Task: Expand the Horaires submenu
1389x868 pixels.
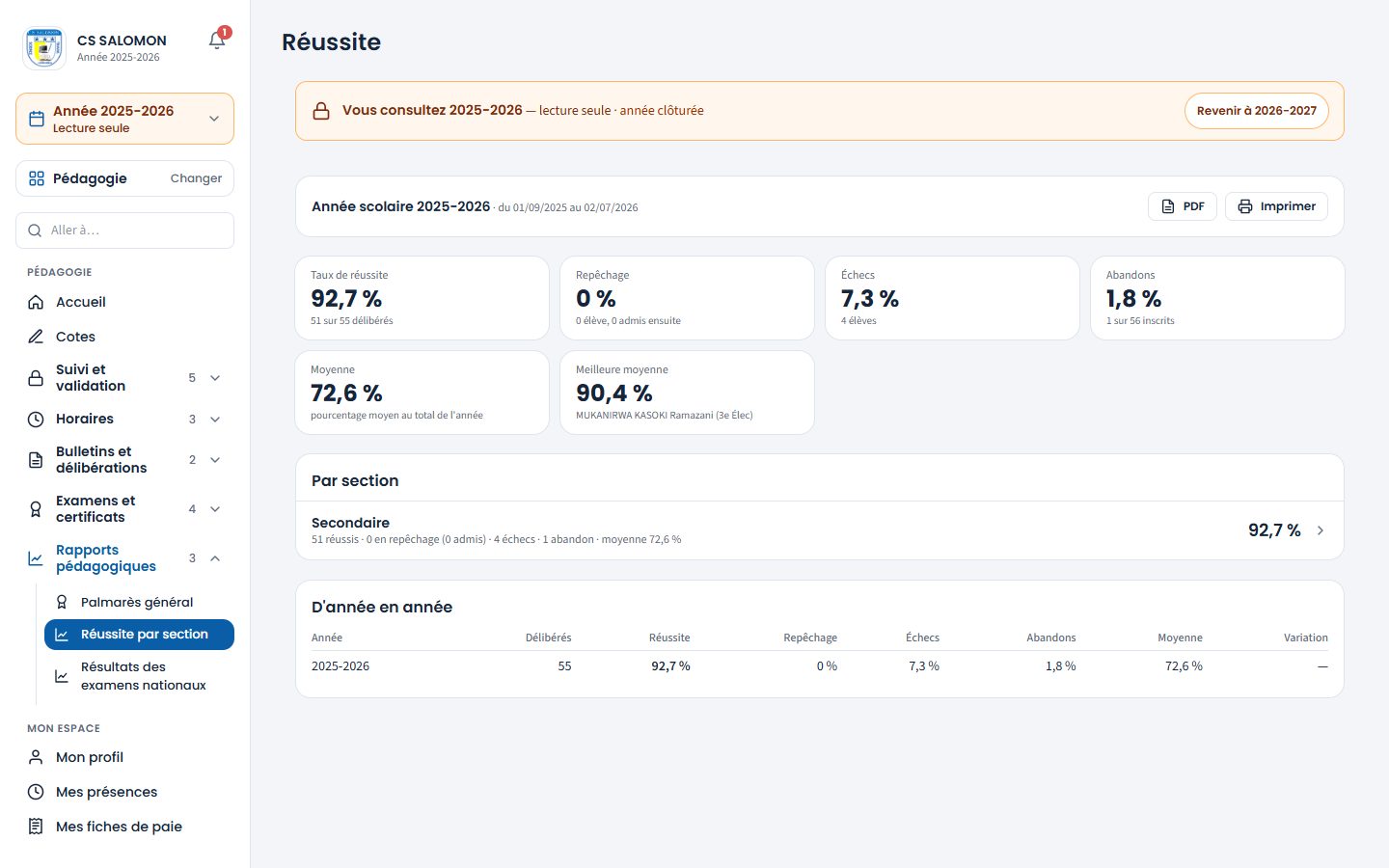Action: pyautogui.click(x=215, y=420)
